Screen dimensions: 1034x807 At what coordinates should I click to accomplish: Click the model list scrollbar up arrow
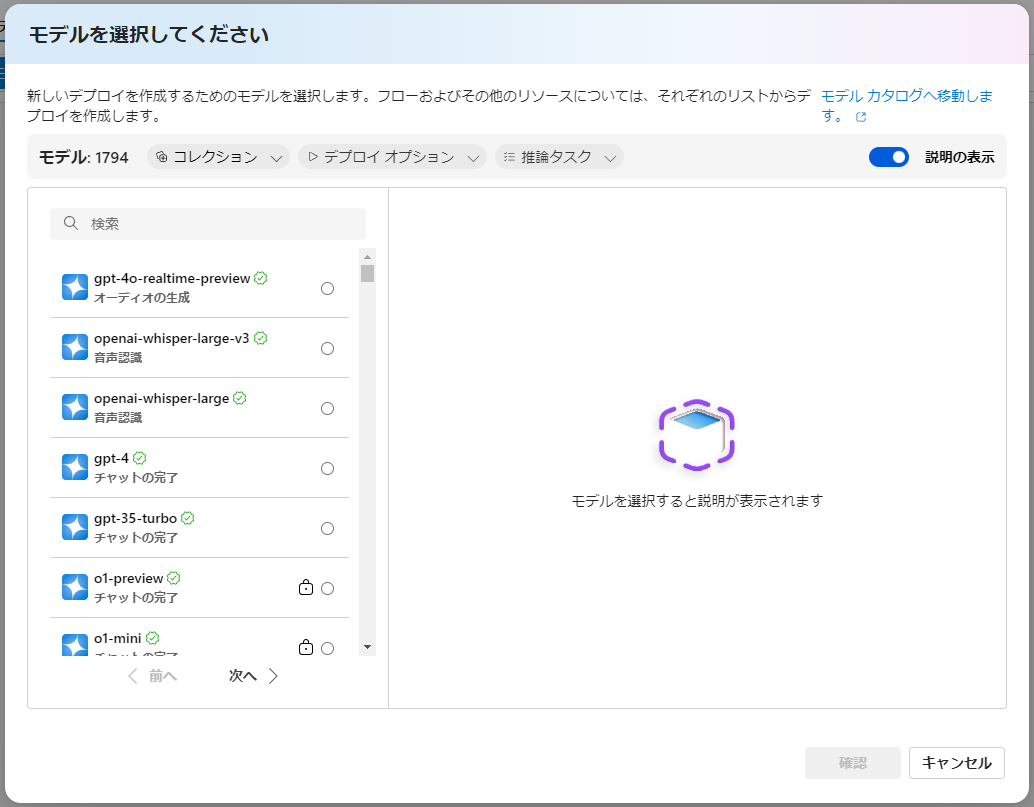tap(367, 256)
